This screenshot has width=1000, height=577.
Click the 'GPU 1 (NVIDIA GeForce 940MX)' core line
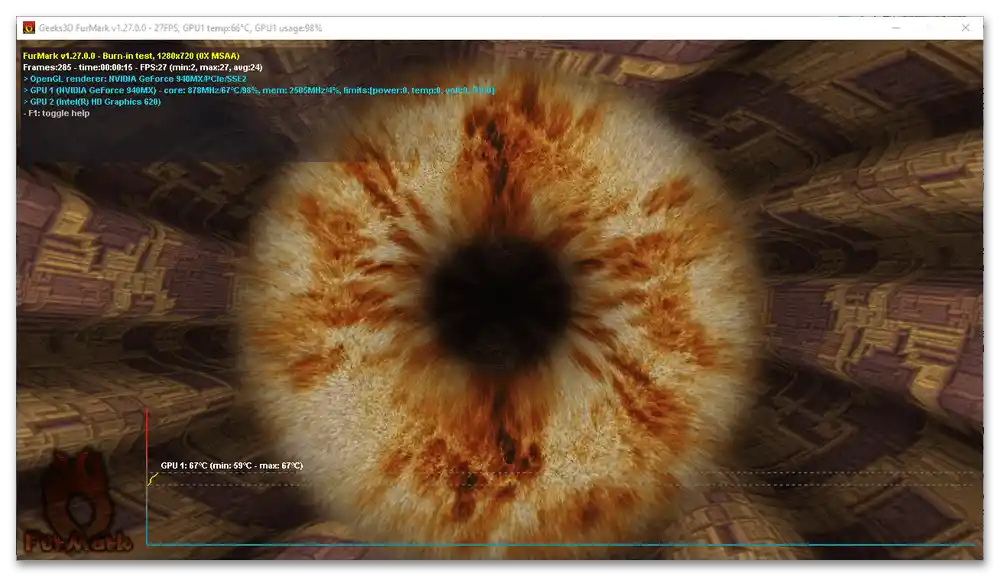258,91
